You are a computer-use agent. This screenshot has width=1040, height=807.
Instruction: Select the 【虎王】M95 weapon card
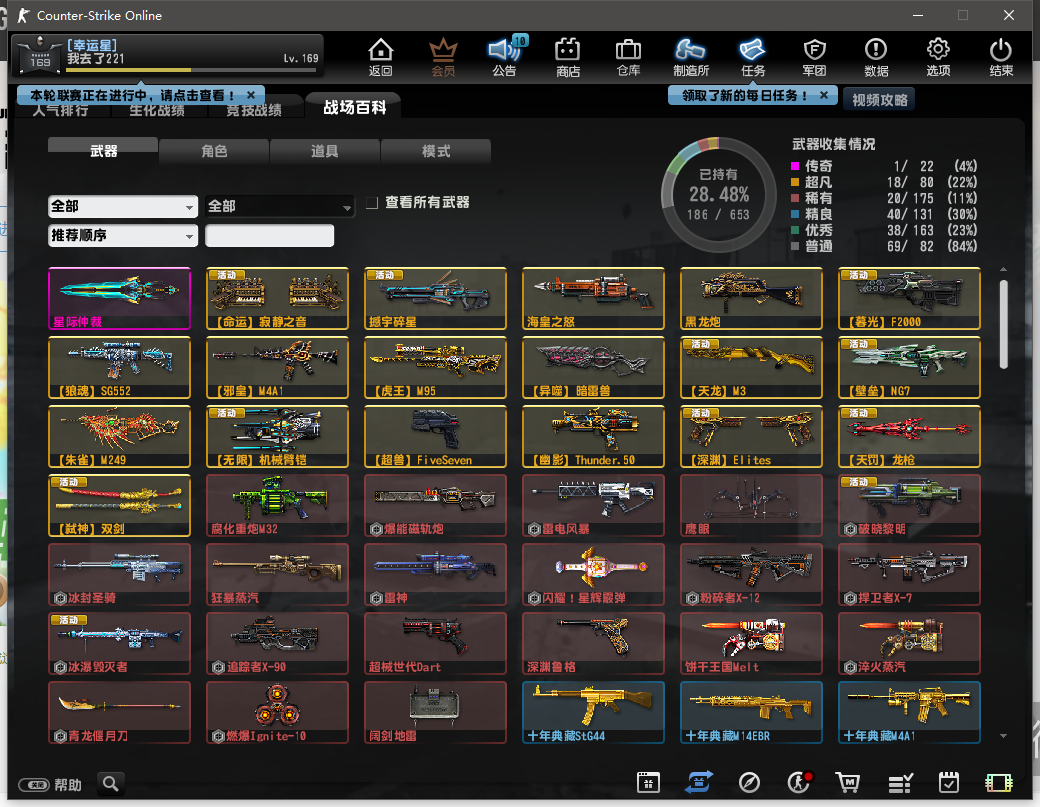pyautogui.click(x=435, y=367)
